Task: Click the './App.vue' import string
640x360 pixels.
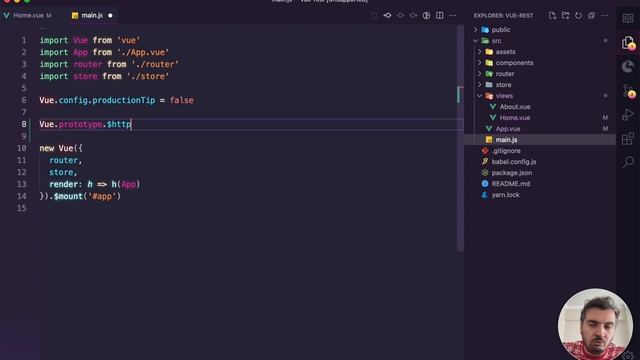Action: pyautogui.click(x=143, y=53)
